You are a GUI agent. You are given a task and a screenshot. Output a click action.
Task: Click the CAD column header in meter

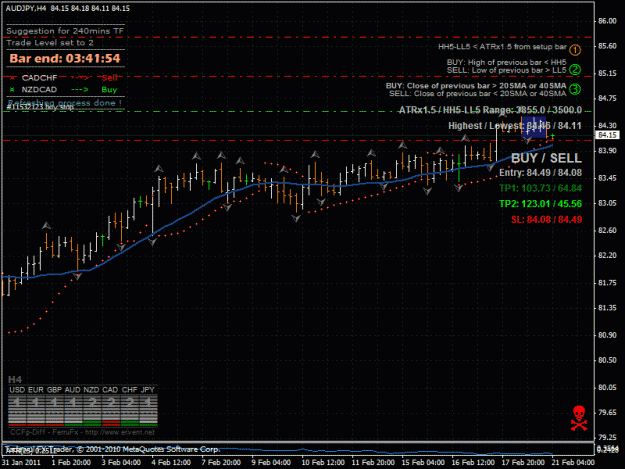point(110,390)
